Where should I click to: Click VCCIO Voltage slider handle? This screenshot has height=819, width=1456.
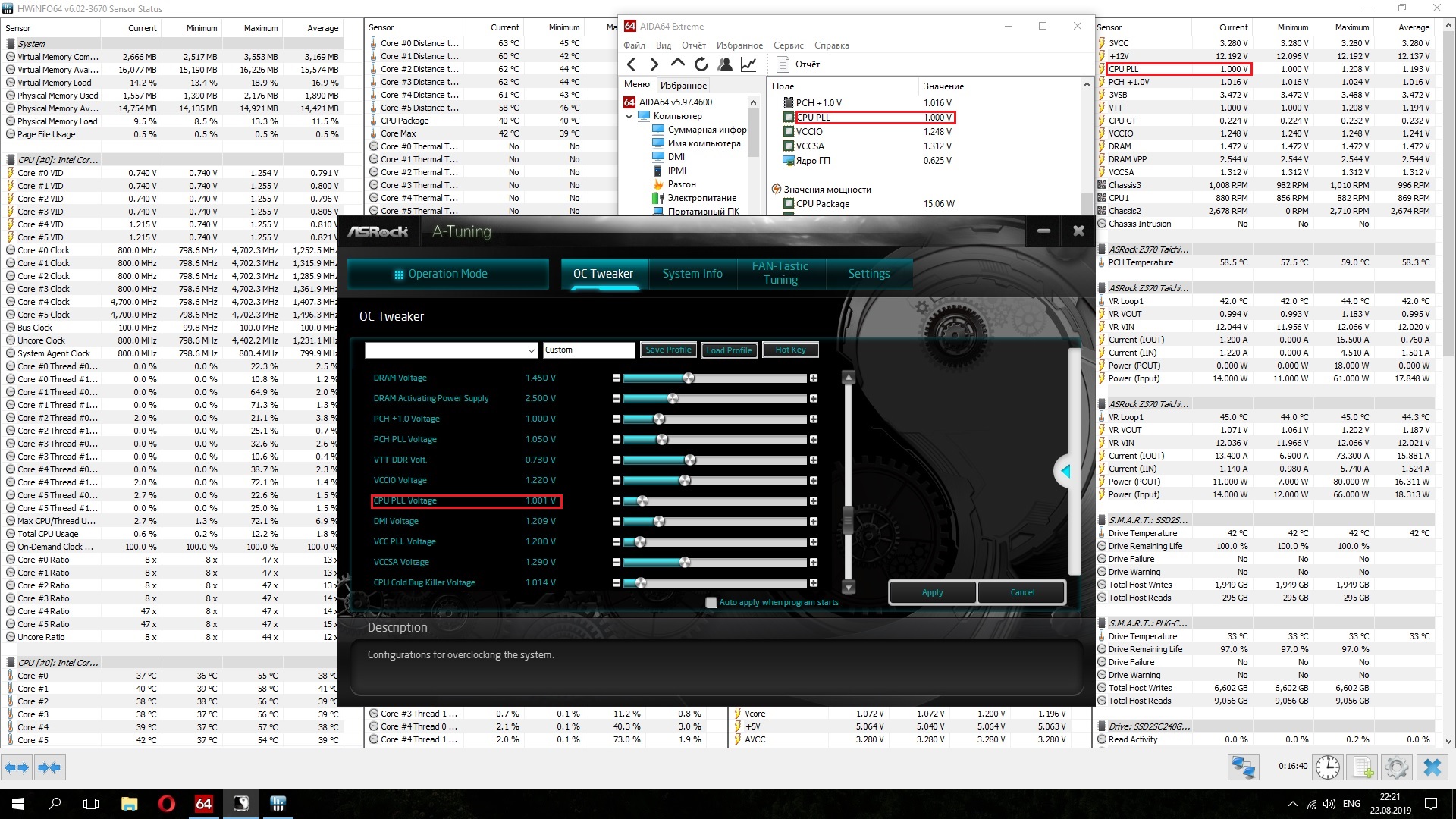pyautogui.click(x=685, y=480)
